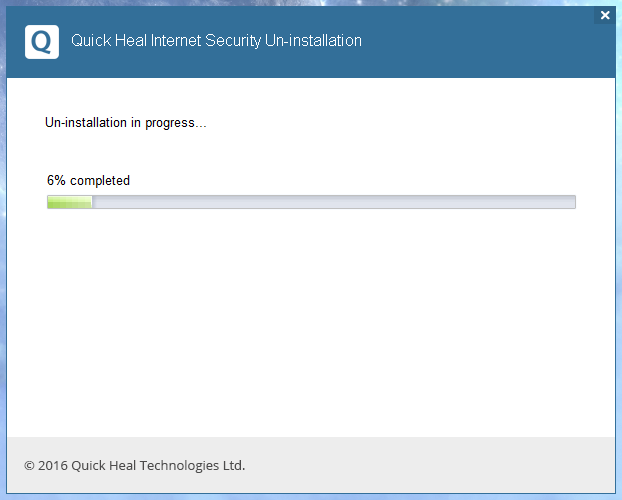
Task: Click blank white space right of status text
Action: pyautogui.click(x=400, y=123)
